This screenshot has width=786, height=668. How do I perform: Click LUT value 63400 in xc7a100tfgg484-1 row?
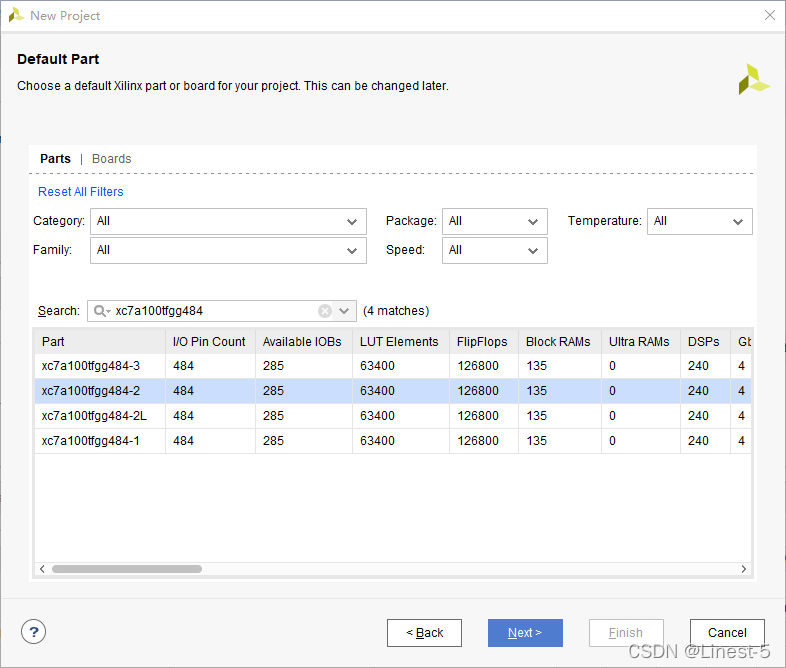[x=377, y=441]
